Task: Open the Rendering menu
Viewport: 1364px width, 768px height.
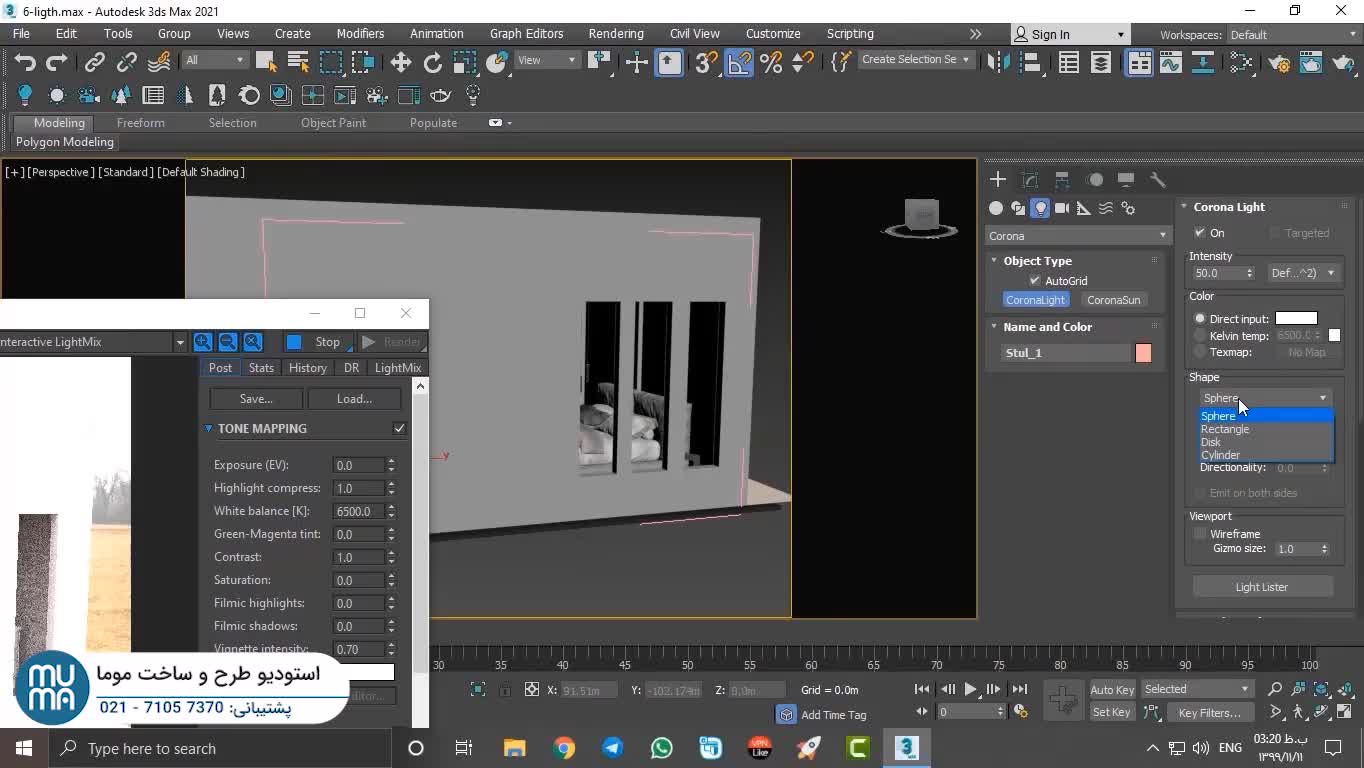Action: (615, 33)
